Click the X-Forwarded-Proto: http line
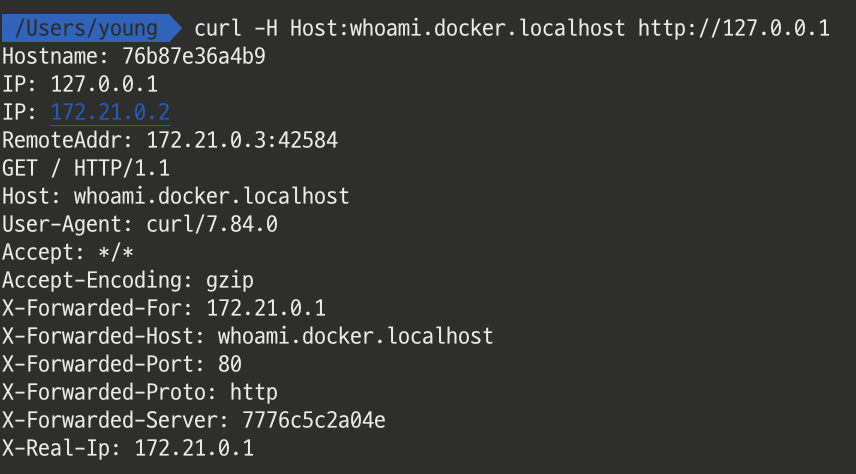This screenshot has height=474, width=856. 140,392
